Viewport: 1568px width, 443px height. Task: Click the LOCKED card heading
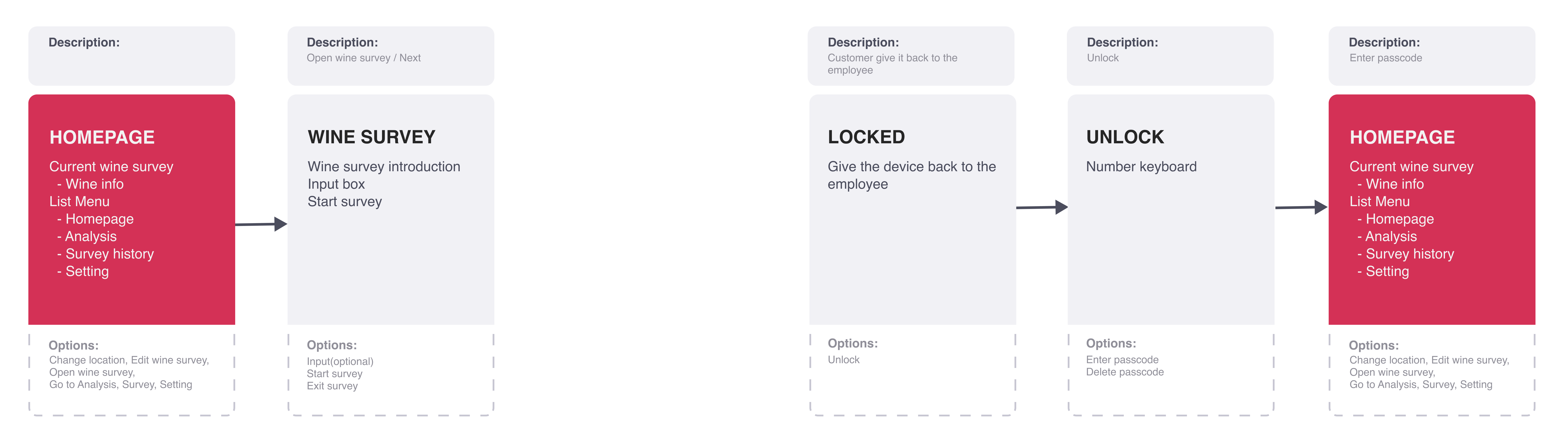[866, 137]
